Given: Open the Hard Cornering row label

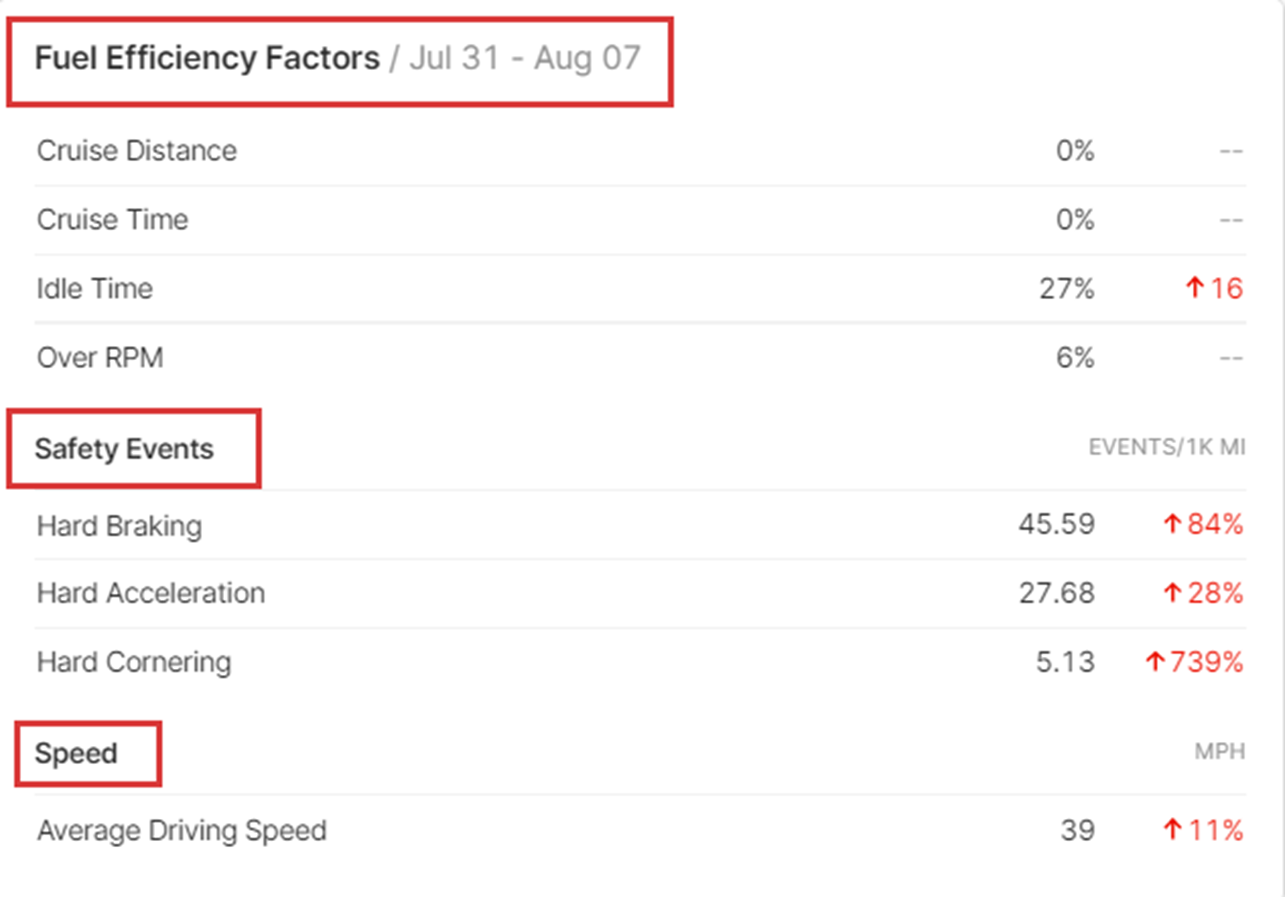Looking at the screenshot, I should 134,662.
